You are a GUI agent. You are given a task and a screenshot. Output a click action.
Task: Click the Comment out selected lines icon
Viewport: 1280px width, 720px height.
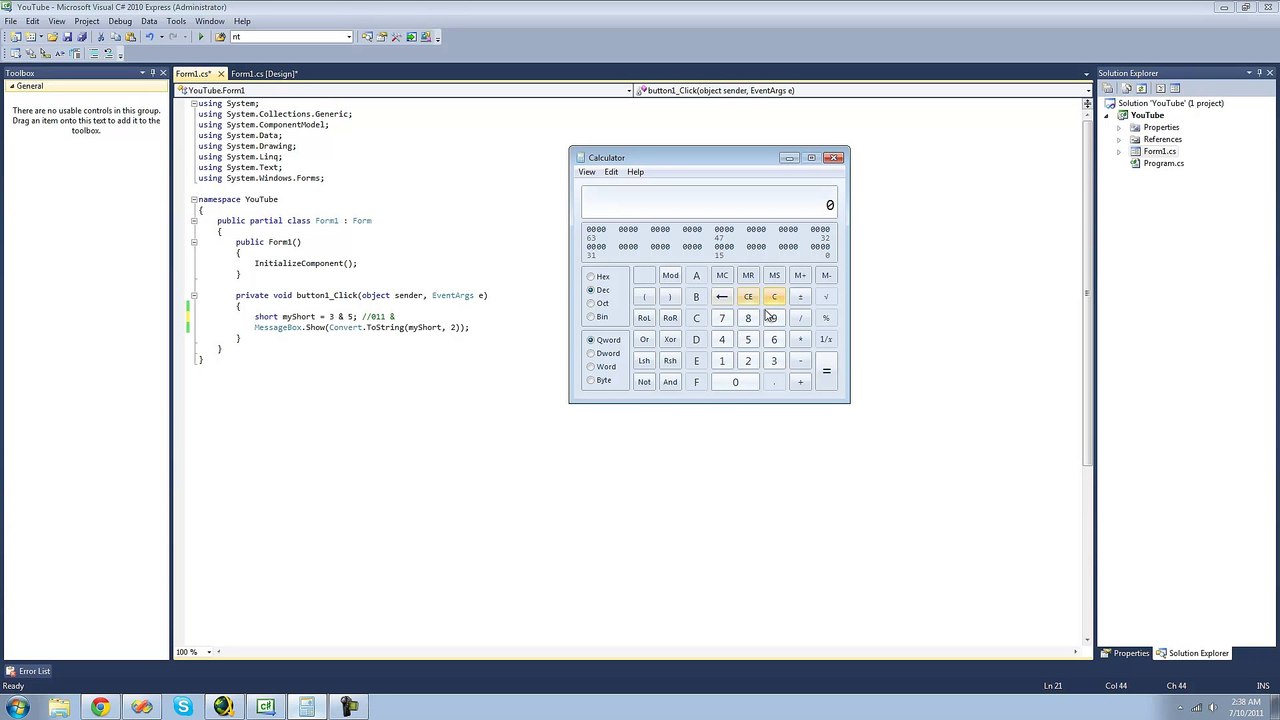coord(94,53)
